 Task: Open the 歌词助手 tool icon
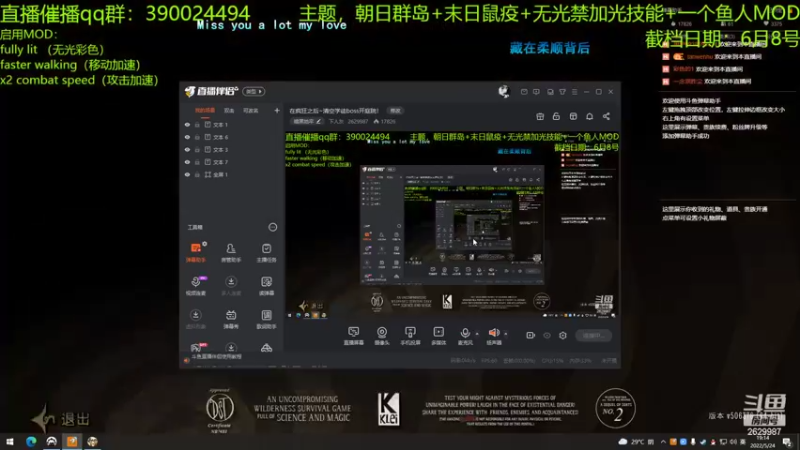click(x=266, y=318)
